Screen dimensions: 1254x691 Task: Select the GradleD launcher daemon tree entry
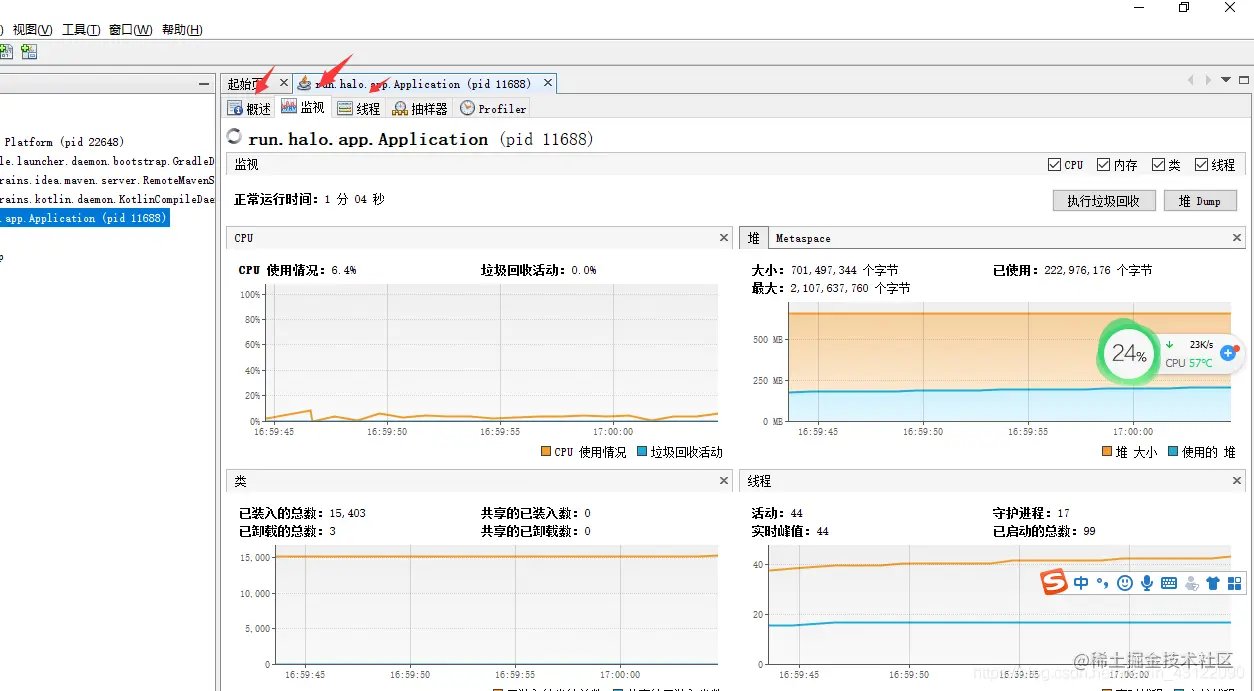(x=107, y=161)
